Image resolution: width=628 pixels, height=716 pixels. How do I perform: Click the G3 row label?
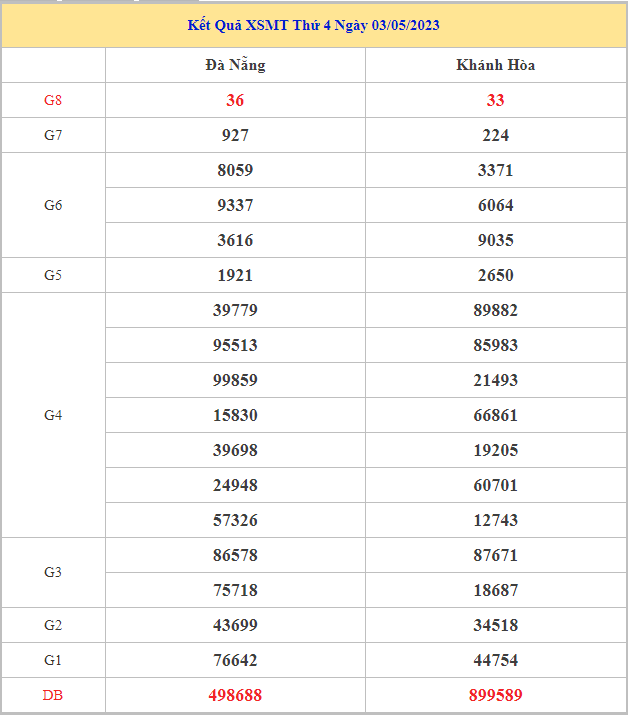(x=53, y=572)
